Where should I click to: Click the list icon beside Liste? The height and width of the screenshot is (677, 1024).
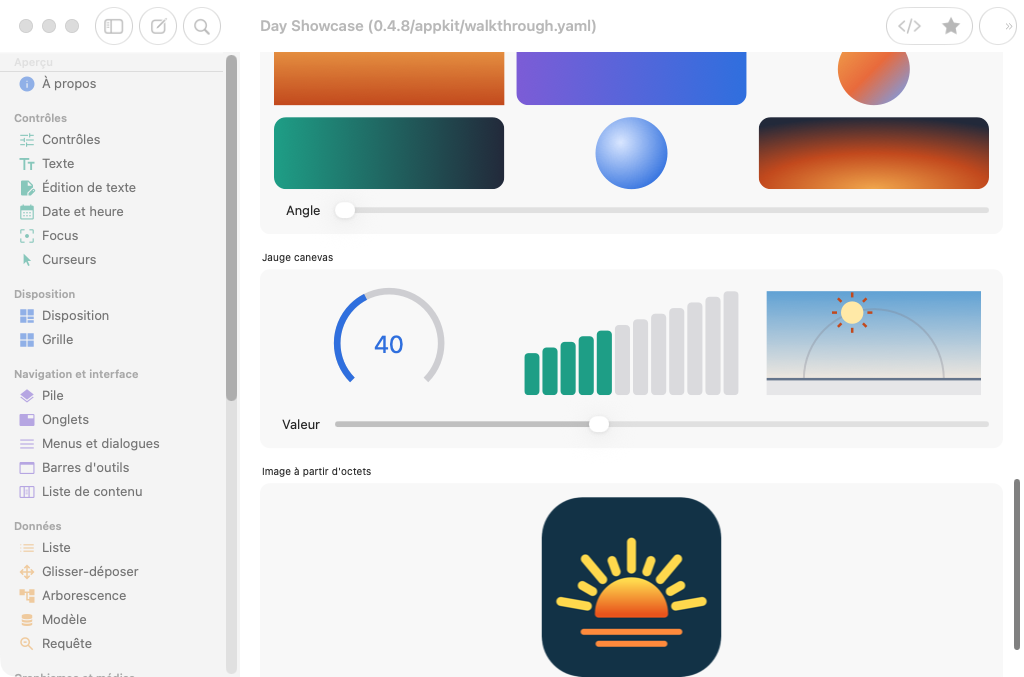point(27,548)
